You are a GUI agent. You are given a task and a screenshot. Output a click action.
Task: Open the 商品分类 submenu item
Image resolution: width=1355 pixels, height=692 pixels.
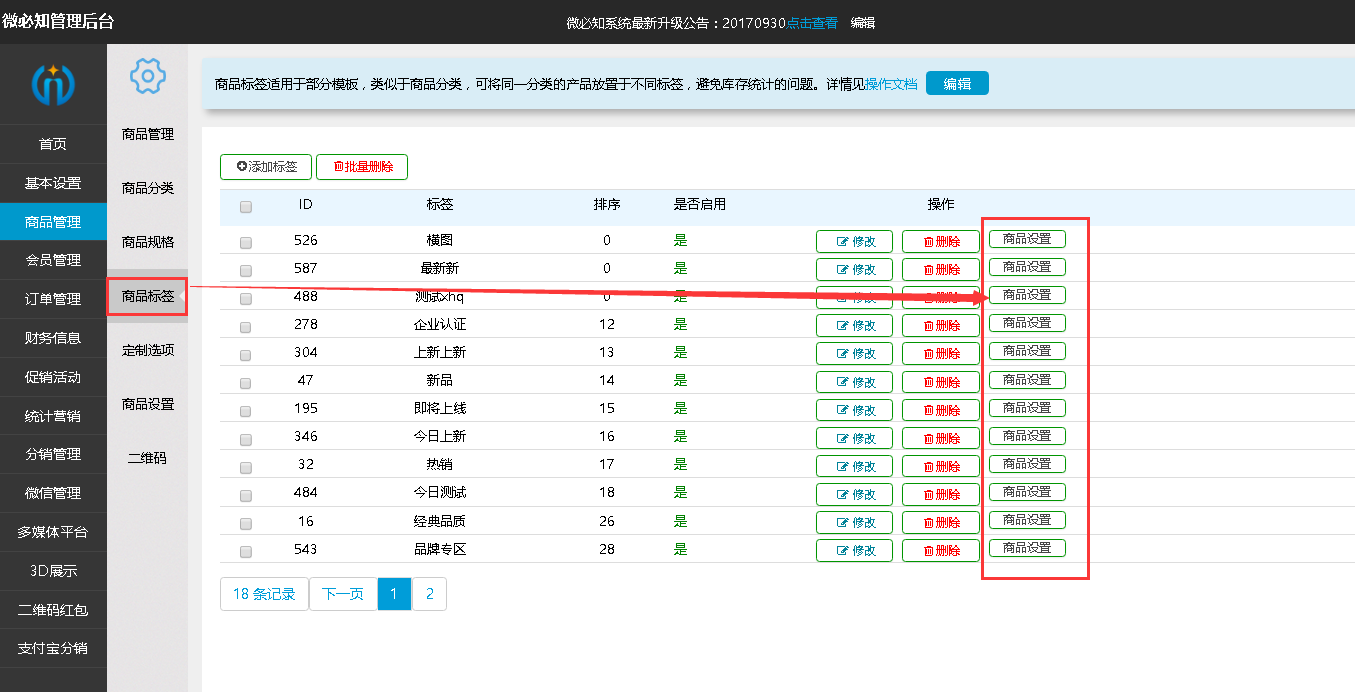click(148, 188)
